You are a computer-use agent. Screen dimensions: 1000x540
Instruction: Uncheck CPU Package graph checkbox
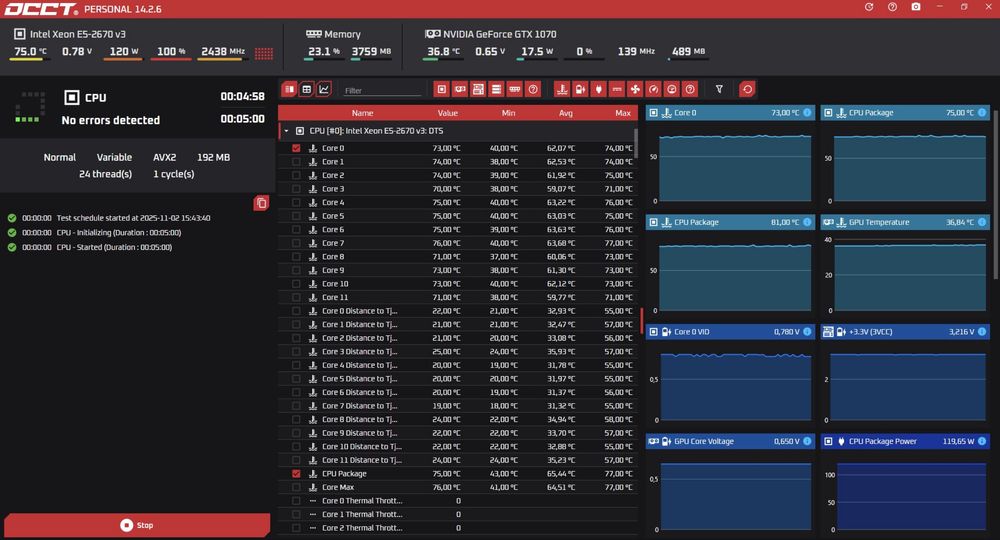pyautogui.click(x=296, y=474)
